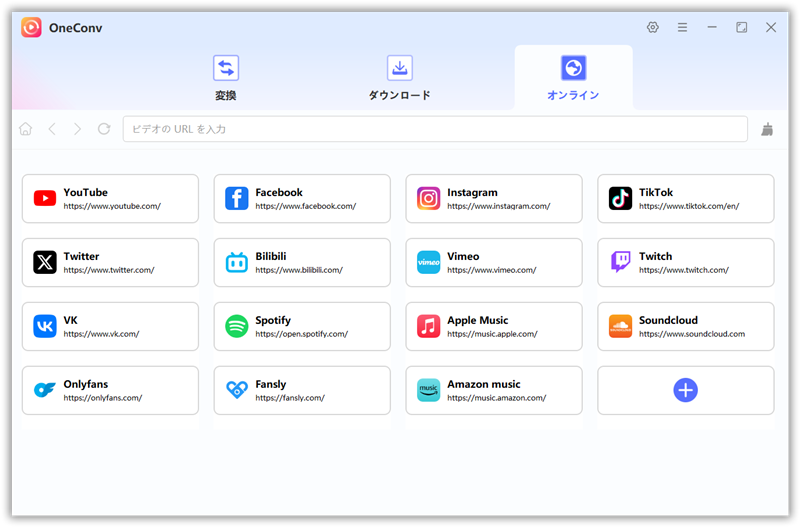Open the Bilibili site title

click(x=271, y=256)
